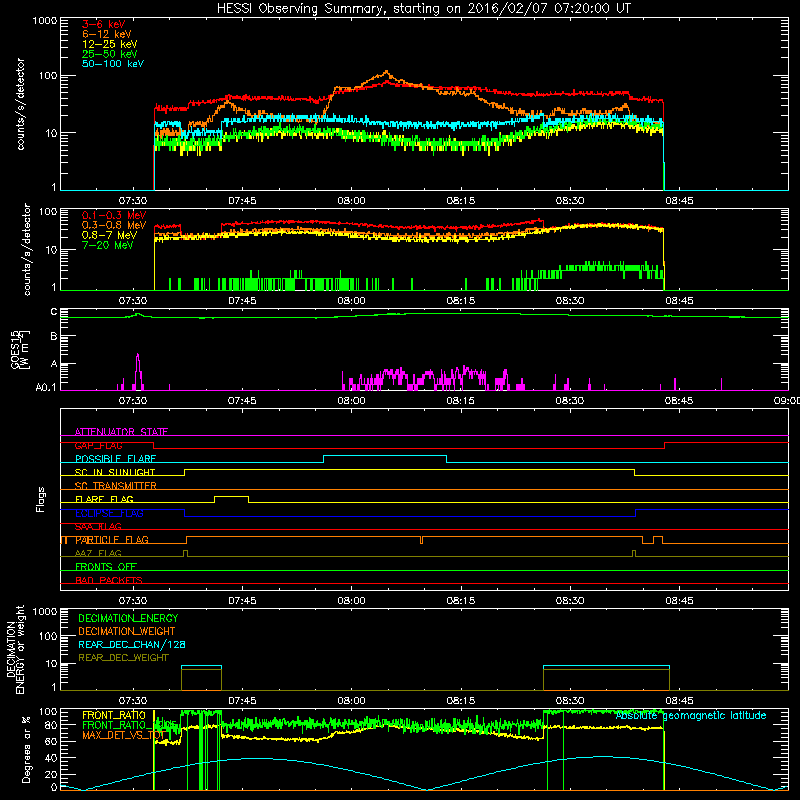This screenshot has height=800, width=800.
Task: Click the 0.1-0.3 MeV legend label
Action: pos(114,215)
